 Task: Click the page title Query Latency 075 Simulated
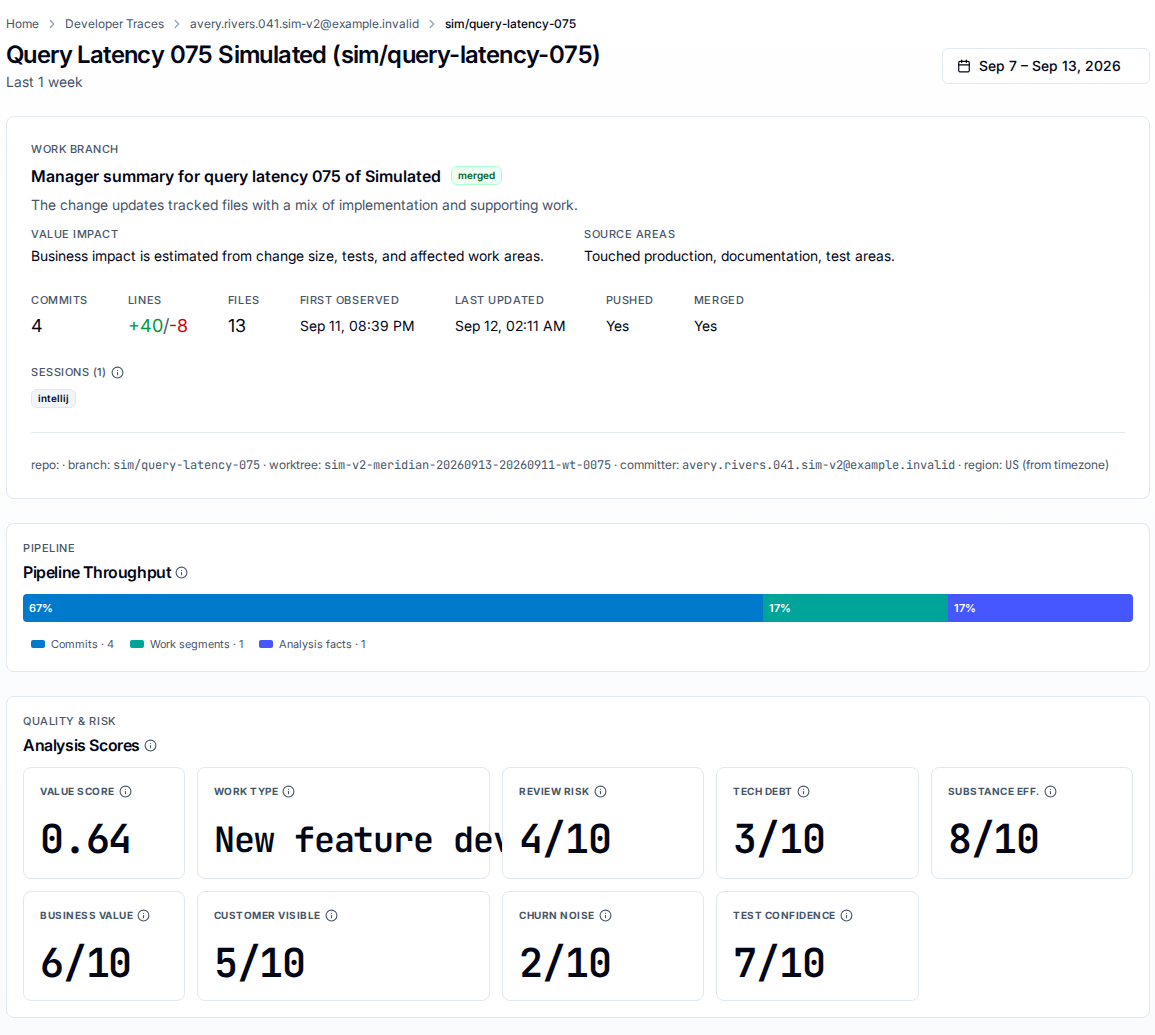[303, 55]
